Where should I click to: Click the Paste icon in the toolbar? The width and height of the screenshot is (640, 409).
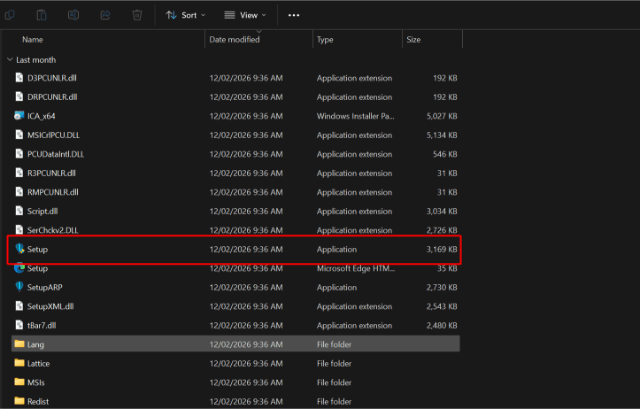pos(43,15)
